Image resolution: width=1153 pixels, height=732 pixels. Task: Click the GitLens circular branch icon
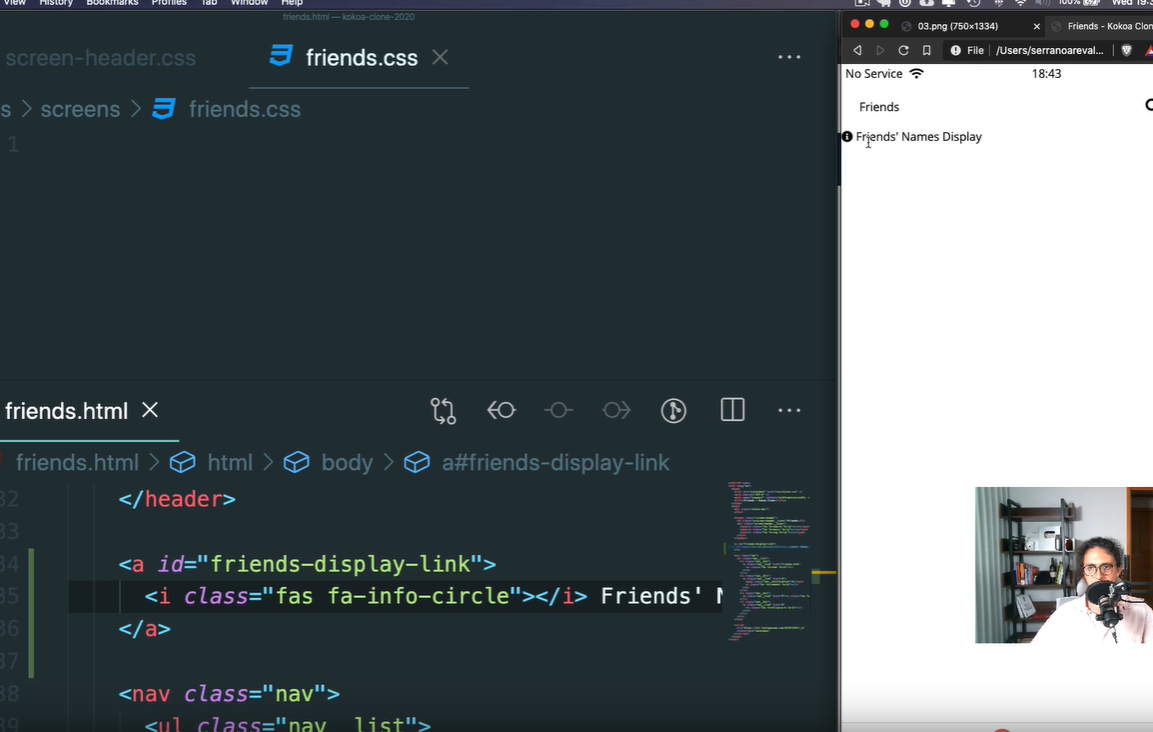pos(674,411)
